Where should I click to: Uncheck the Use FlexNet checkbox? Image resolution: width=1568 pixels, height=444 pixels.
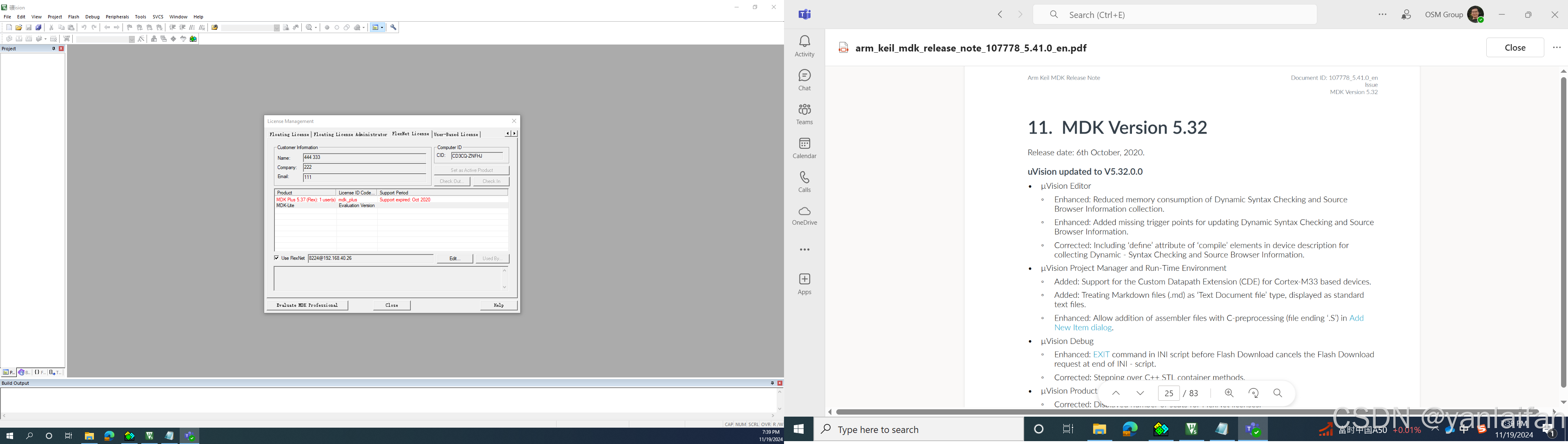coord(277,258)
